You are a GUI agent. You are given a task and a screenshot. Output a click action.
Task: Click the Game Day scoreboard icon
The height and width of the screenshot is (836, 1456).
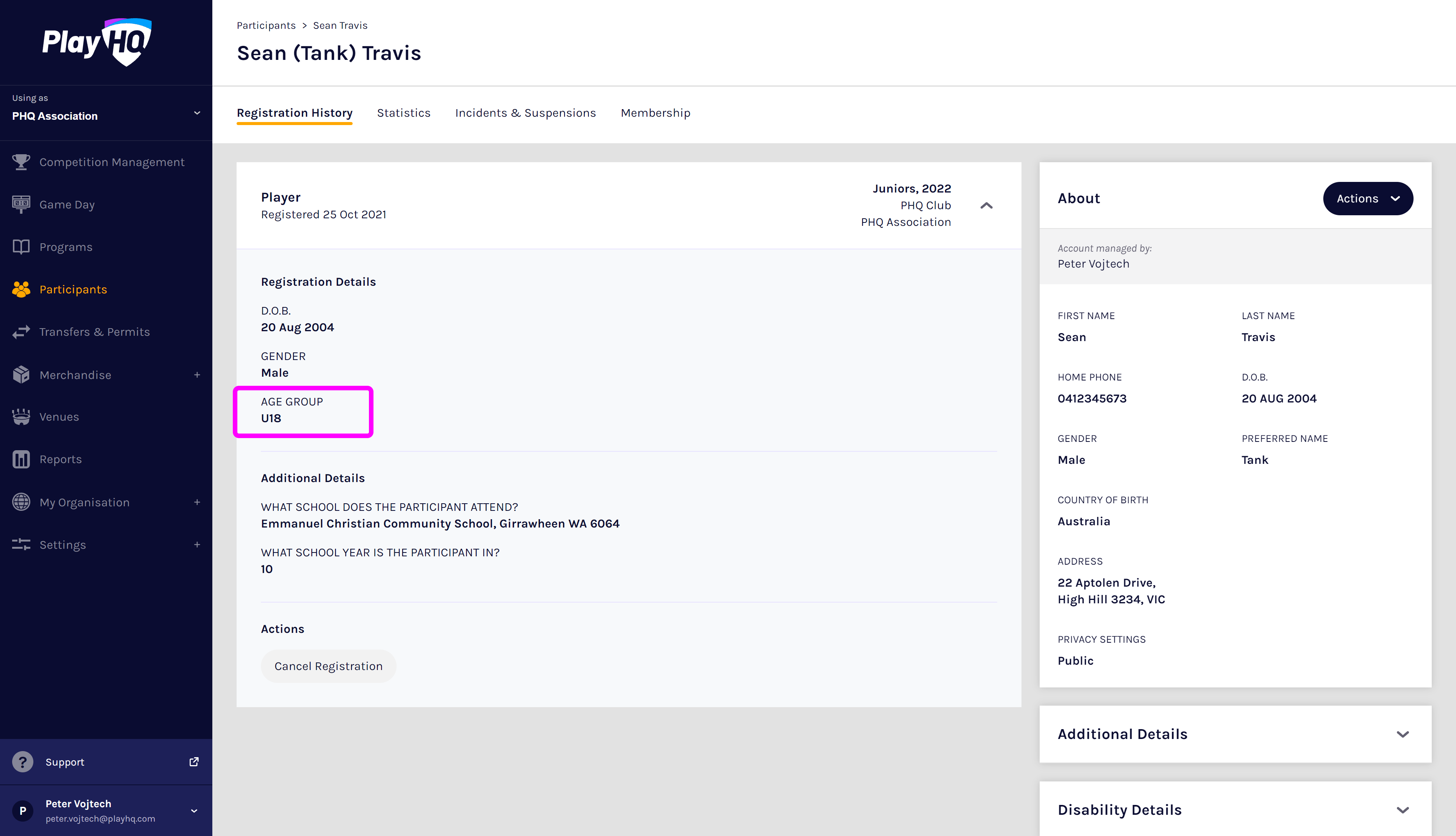point(21,204)
